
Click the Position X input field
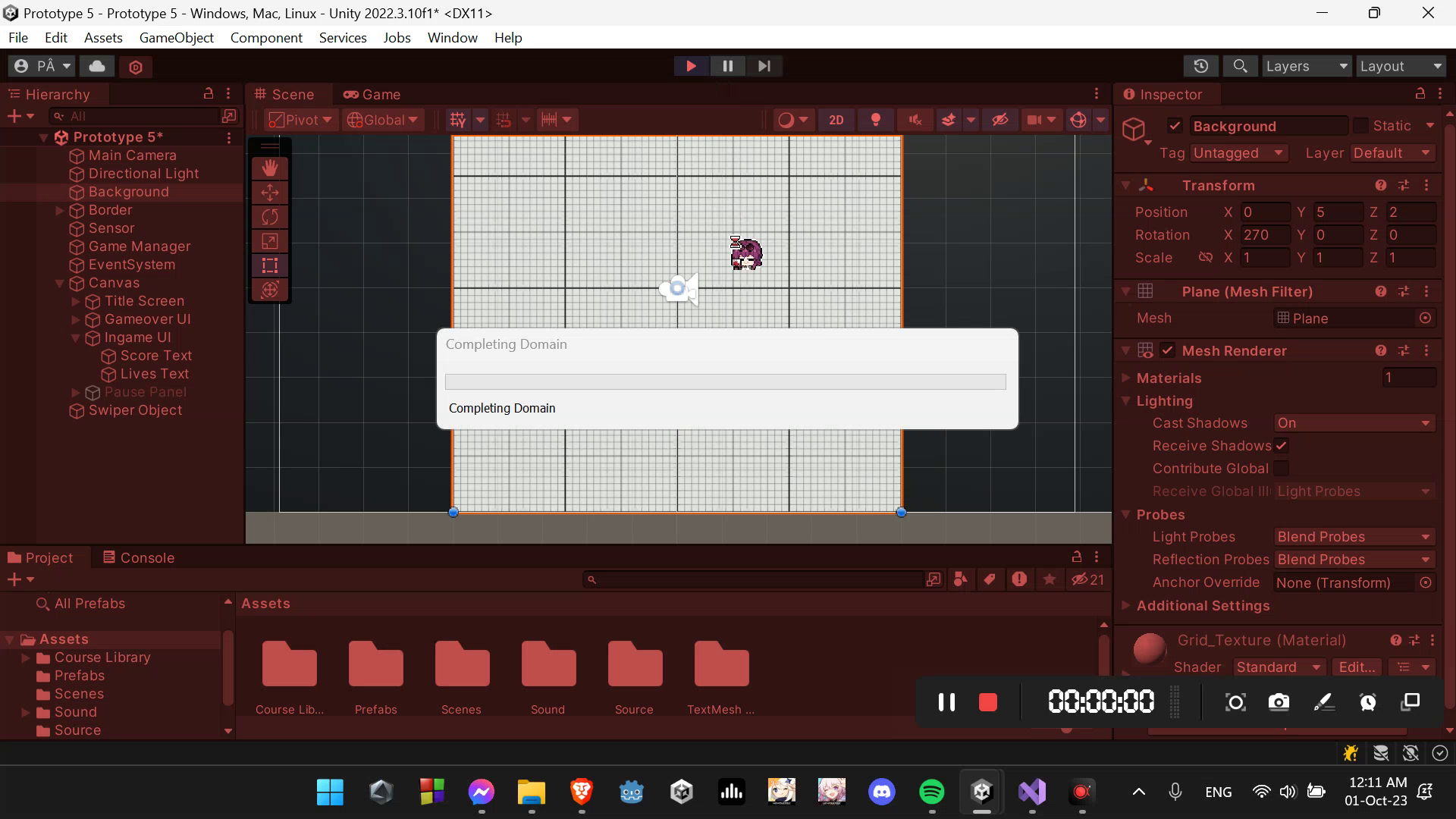pyautogui.click(x=1264, y=212)
